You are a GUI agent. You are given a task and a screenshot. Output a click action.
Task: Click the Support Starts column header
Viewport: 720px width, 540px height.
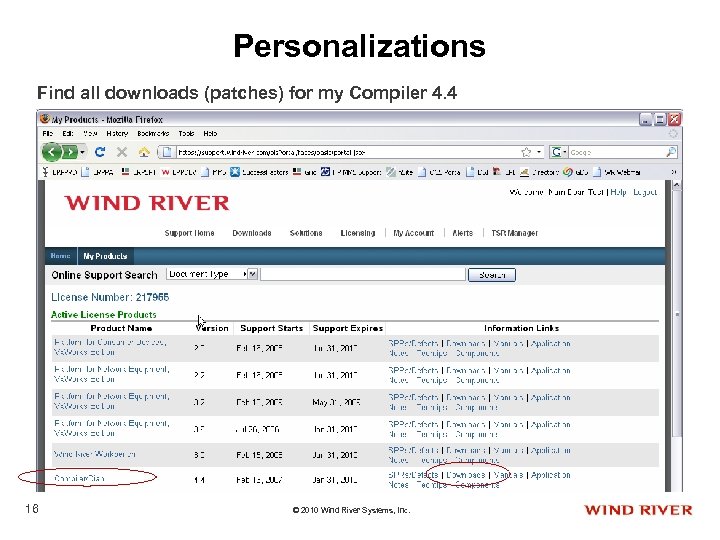tap(271, 328)
